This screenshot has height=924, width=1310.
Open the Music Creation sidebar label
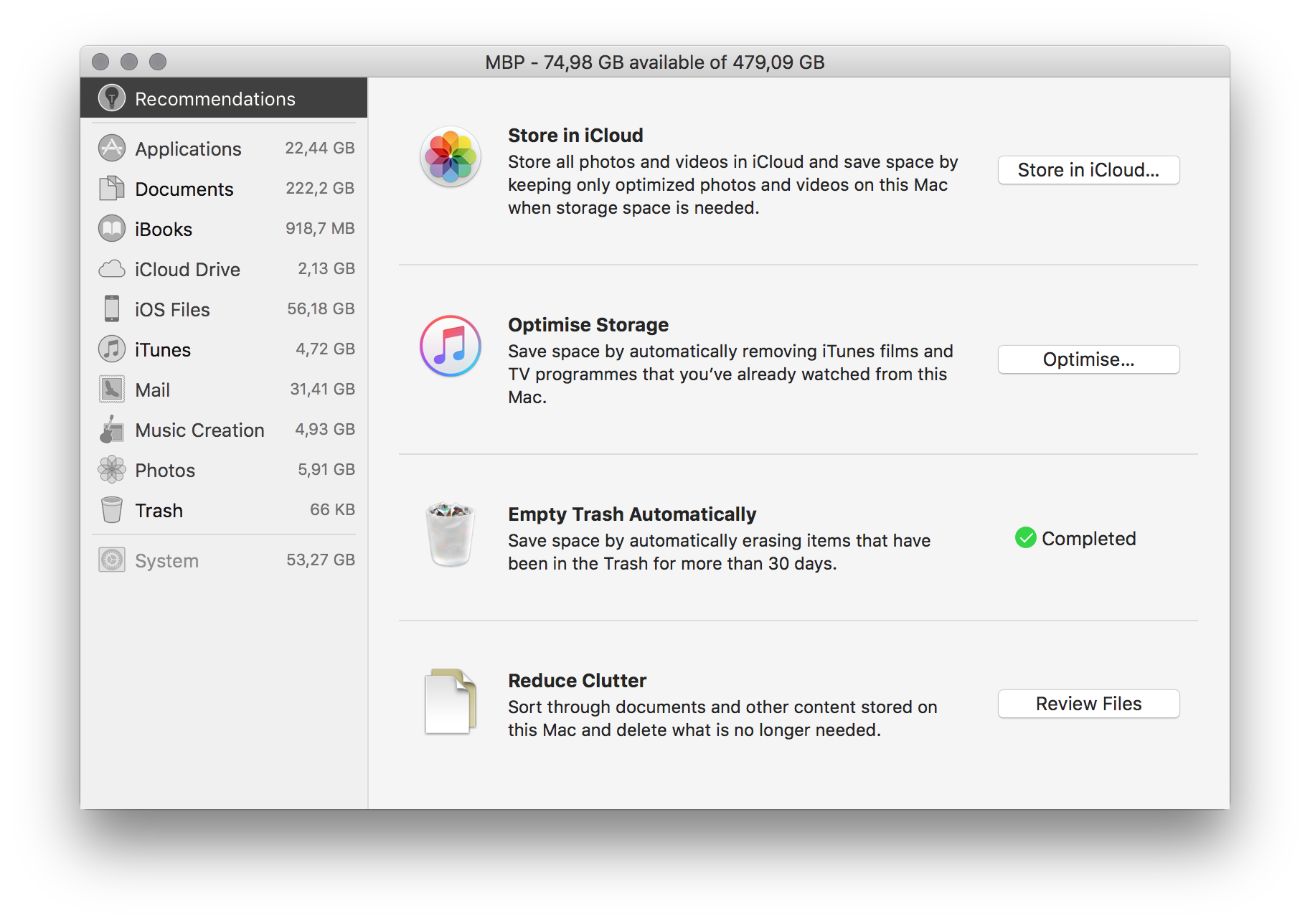[x=199, y=430]
